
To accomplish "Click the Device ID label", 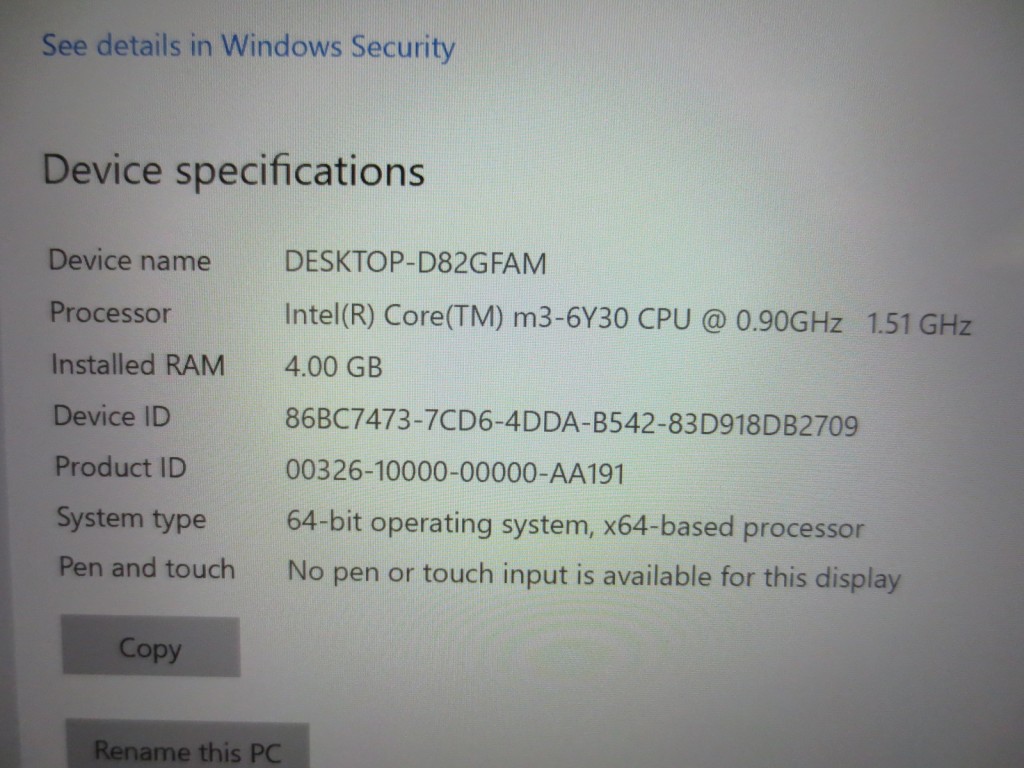I will [112, 416].
